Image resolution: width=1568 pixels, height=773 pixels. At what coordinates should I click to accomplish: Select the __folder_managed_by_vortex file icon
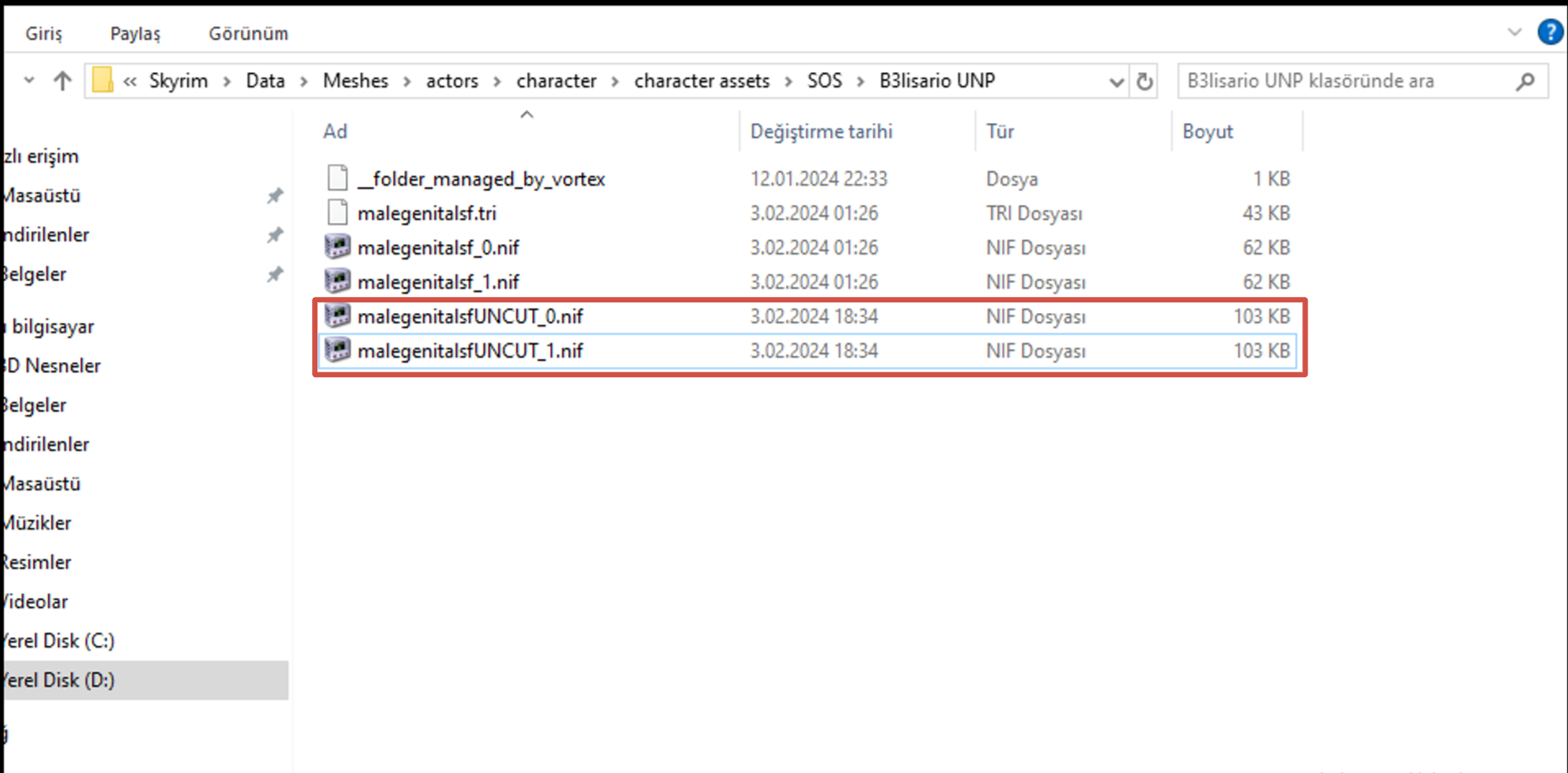tap(337, 178)
